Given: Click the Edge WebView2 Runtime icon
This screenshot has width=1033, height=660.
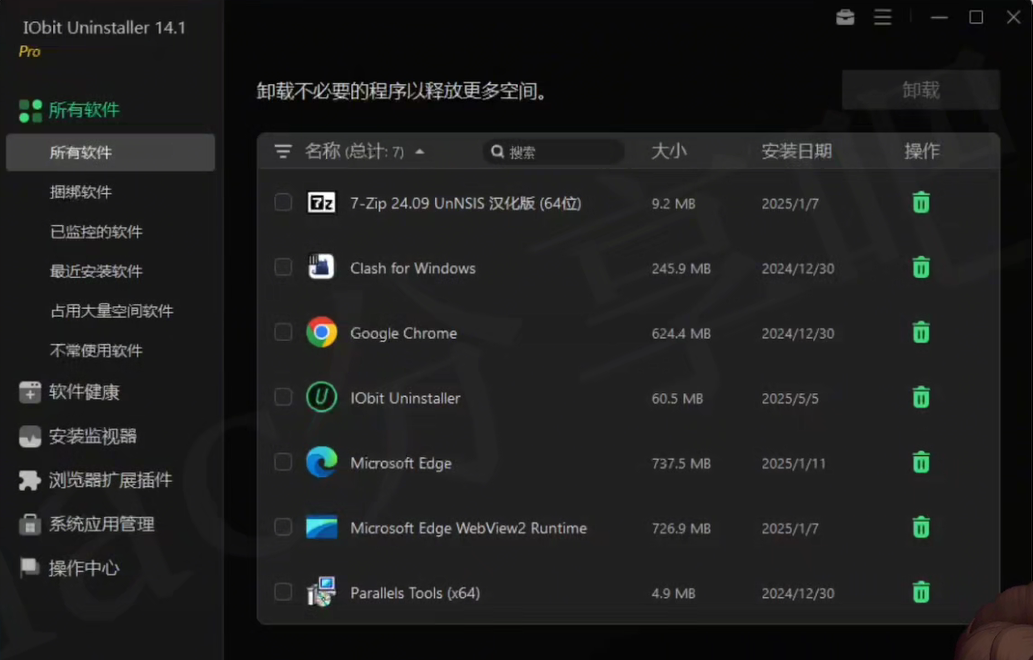Looking at the screenshot, I should (321, 527).
